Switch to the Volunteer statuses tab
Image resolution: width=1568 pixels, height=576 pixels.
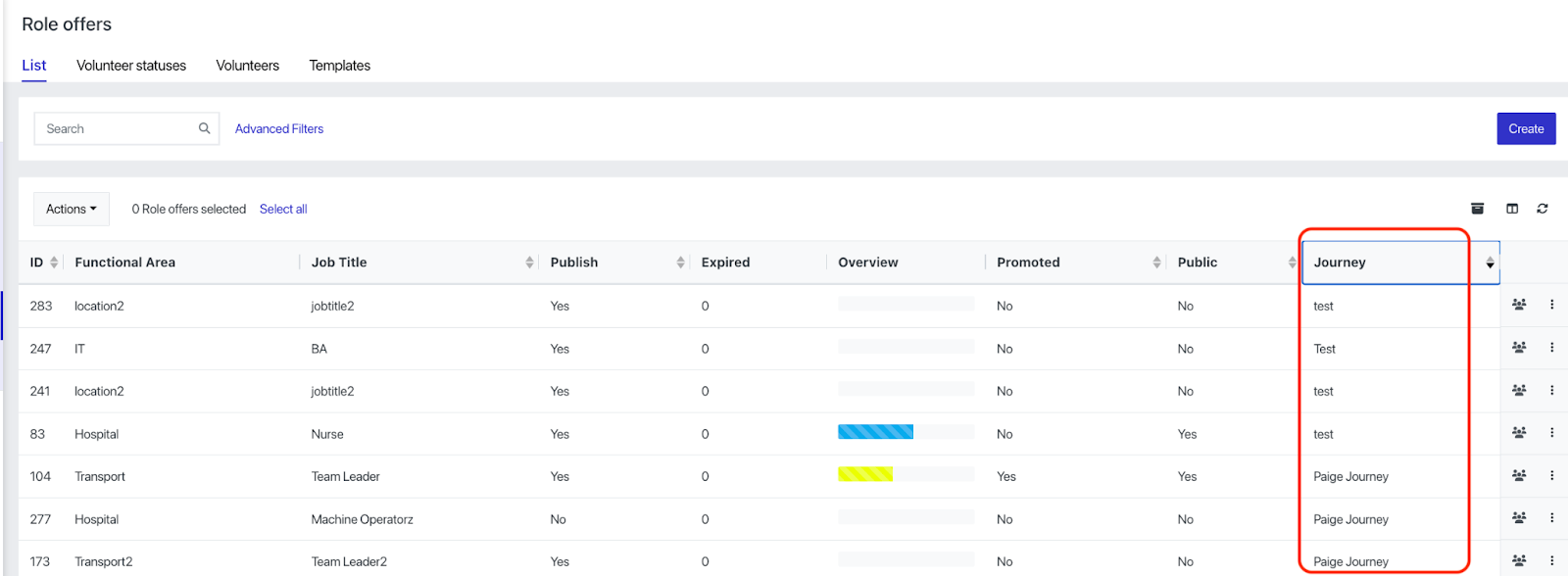(131, 66)
